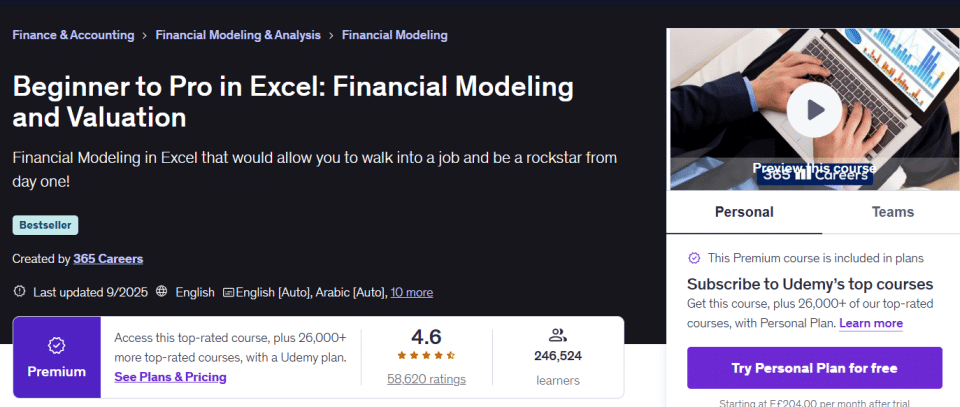The width and height of the screenshot is (960, 407).
Task: Click the star rating icons
Action: point(426,355)
